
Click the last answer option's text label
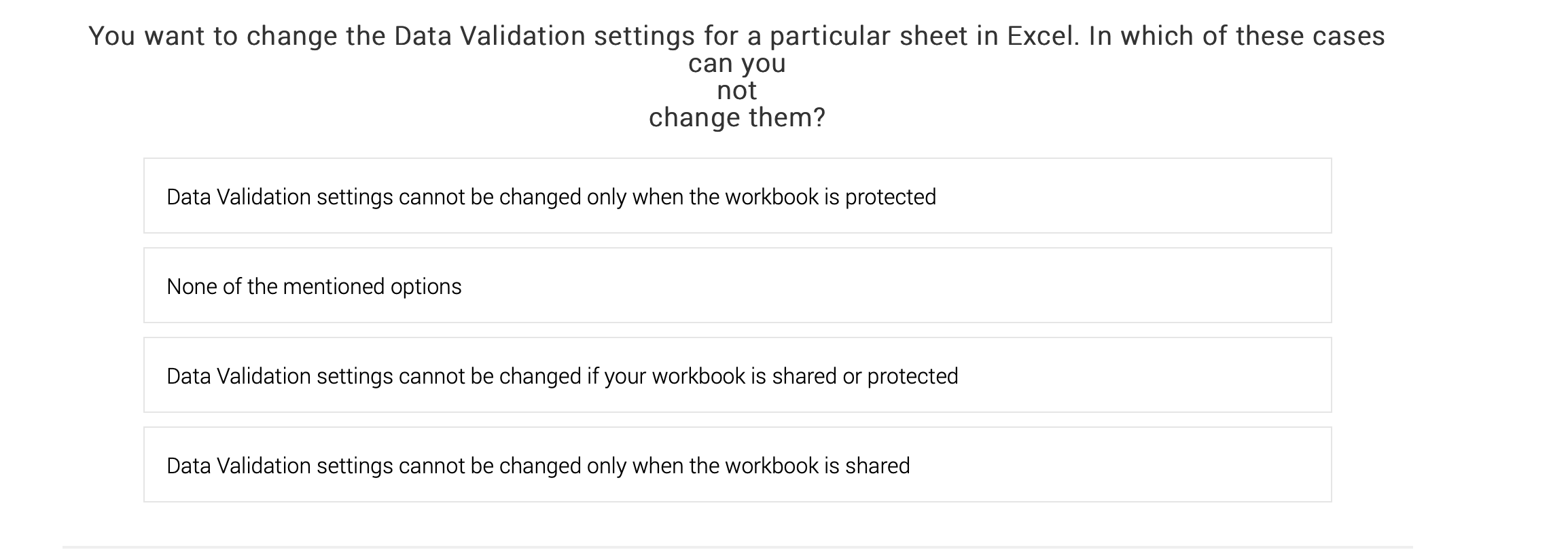pos(539,465)
